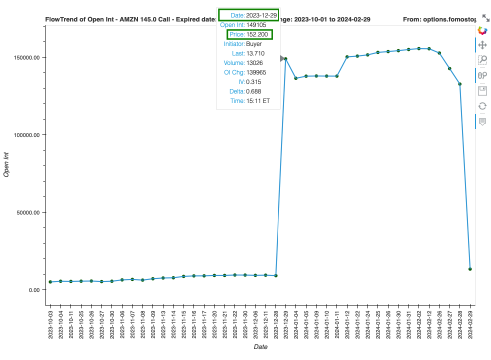Viewport: 491px width, 360px height.
Task: Click the tooltip's Date: 2023-12-29 line
Action: point(253,15)
